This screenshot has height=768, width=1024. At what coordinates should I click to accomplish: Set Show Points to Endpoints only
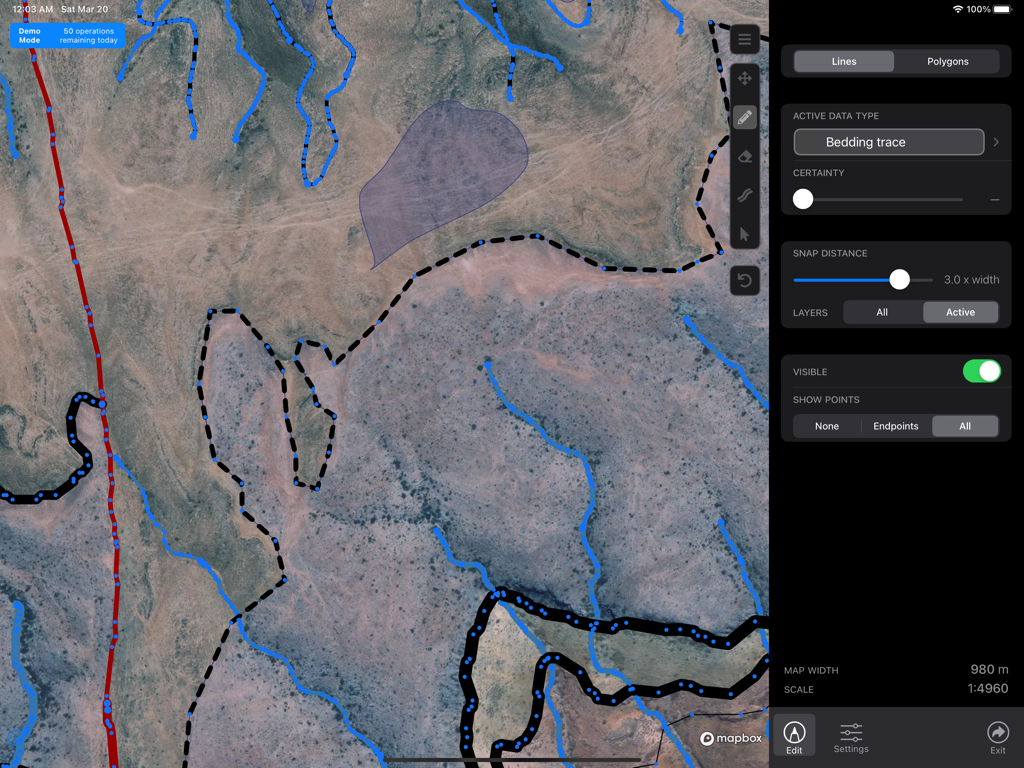(895, 425)
